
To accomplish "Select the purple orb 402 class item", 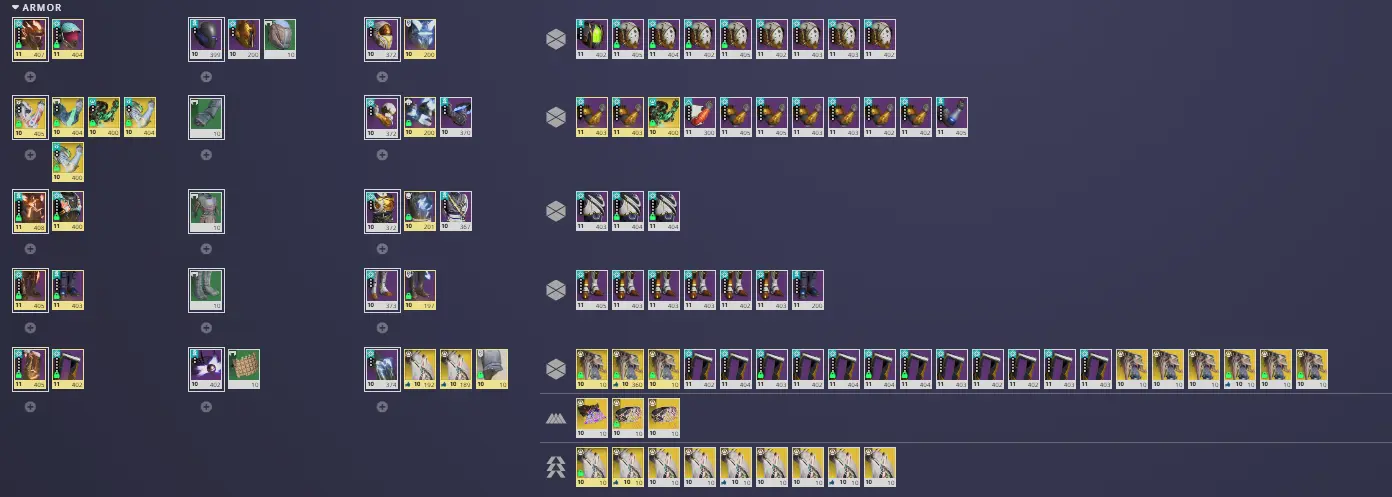I will (206, 369).
